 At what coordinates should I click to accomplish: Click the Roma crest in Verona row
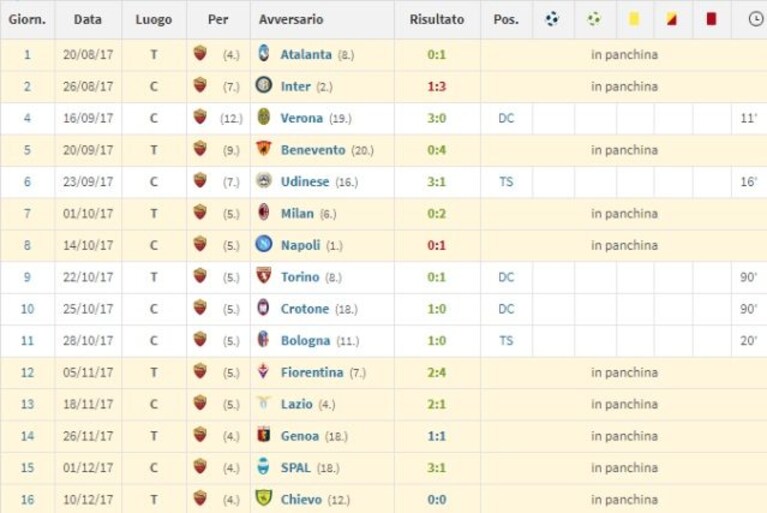tap(200, 117)
